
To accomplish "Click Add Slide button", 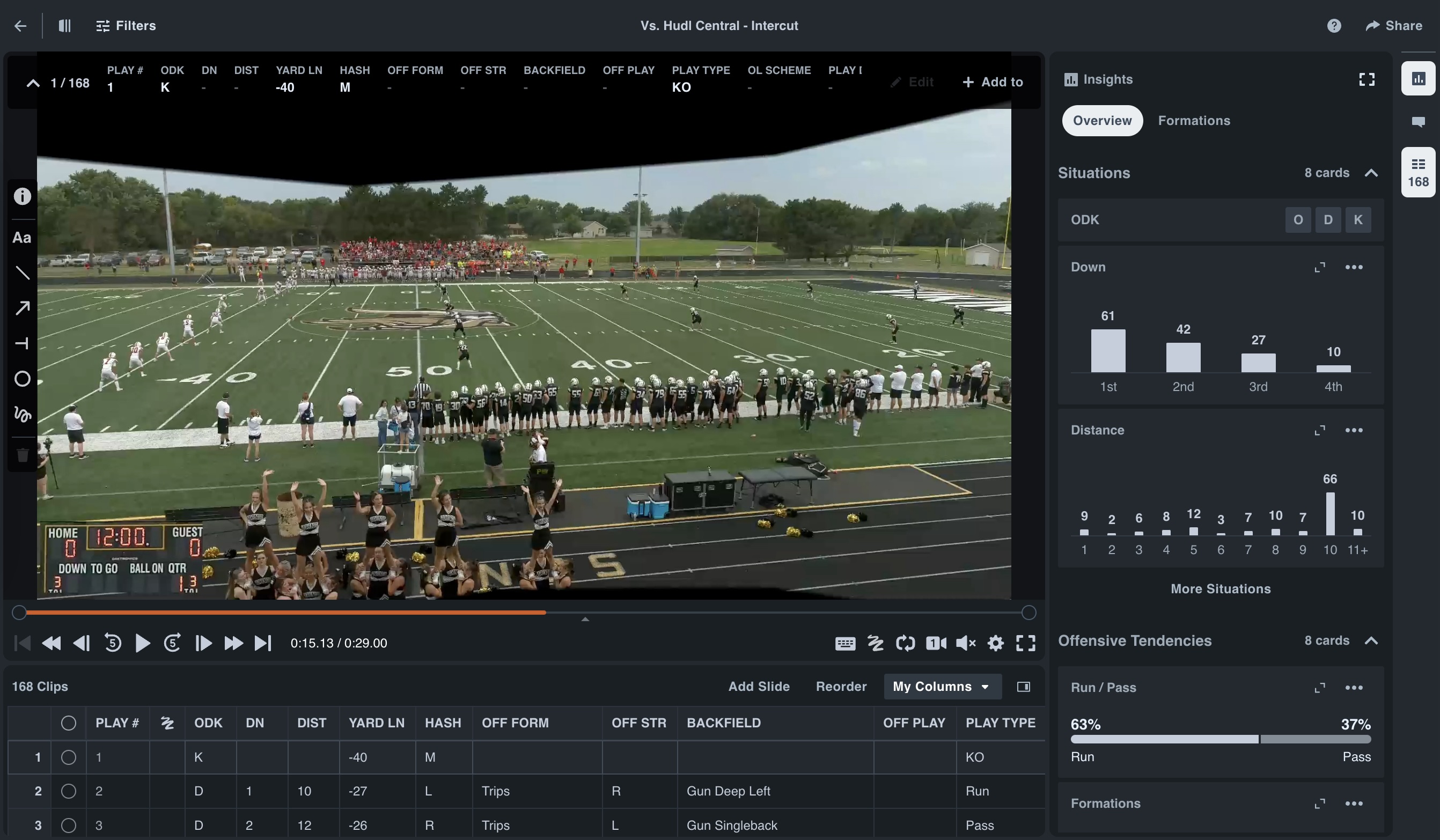I will [x=759, y=687].
